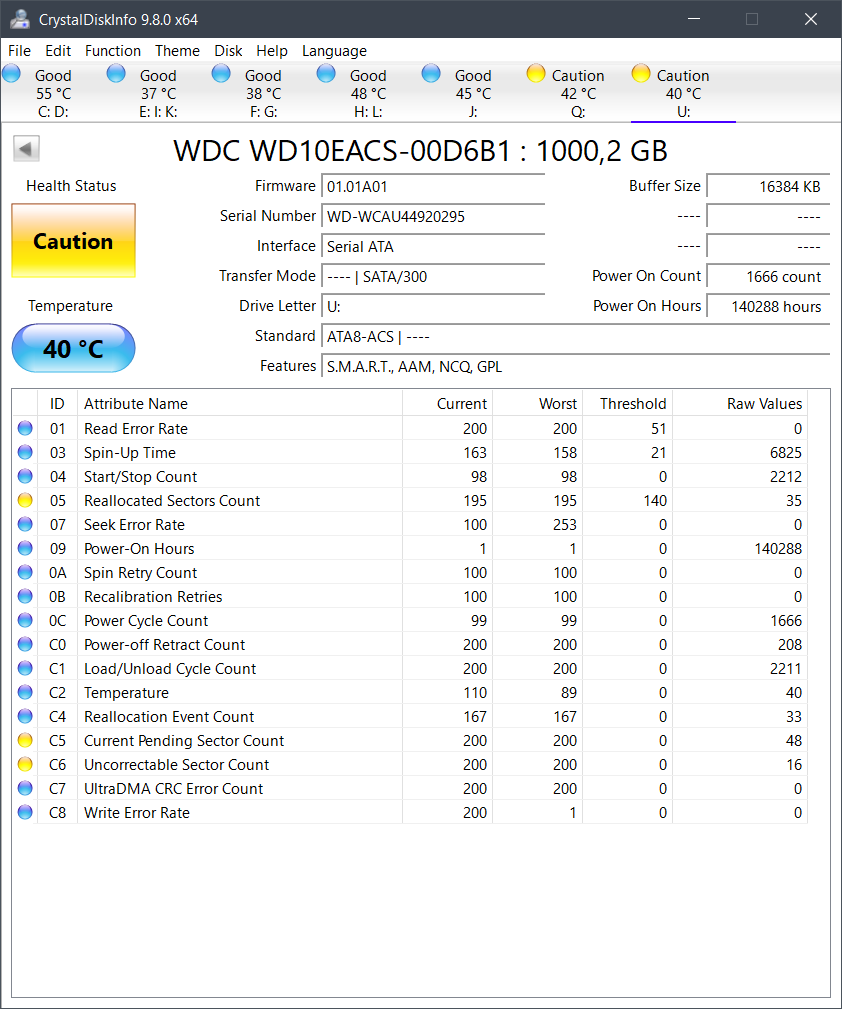842x1009 pixels.
Task: Open the Language menu
Action: [x=334, y=51]
